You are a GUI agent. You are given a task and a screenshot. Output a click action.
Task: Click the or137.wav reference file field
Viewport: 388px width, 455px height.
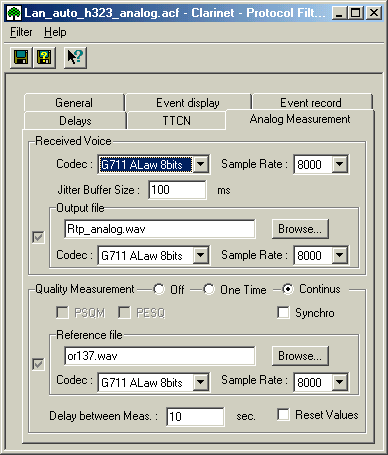[160, 356]
